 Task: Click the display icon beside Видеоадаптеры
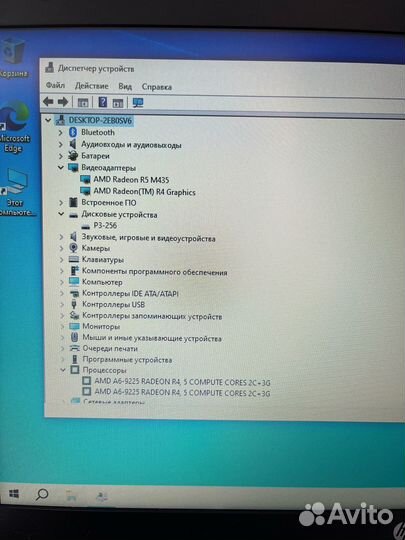click(x=73, y=168)
